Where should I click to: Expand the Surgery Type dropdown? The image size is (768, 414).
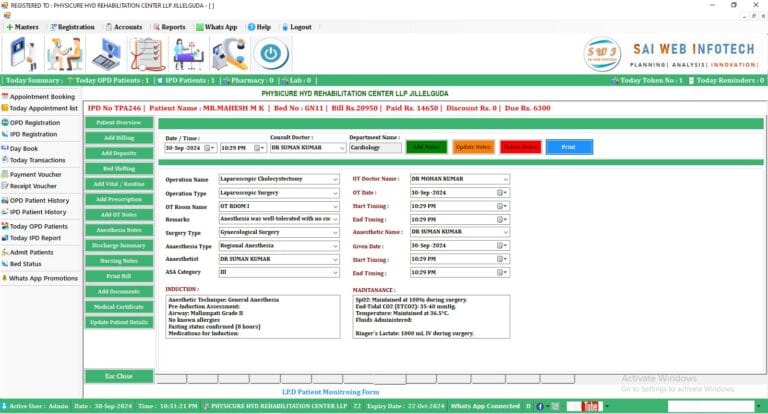point(335,233)
